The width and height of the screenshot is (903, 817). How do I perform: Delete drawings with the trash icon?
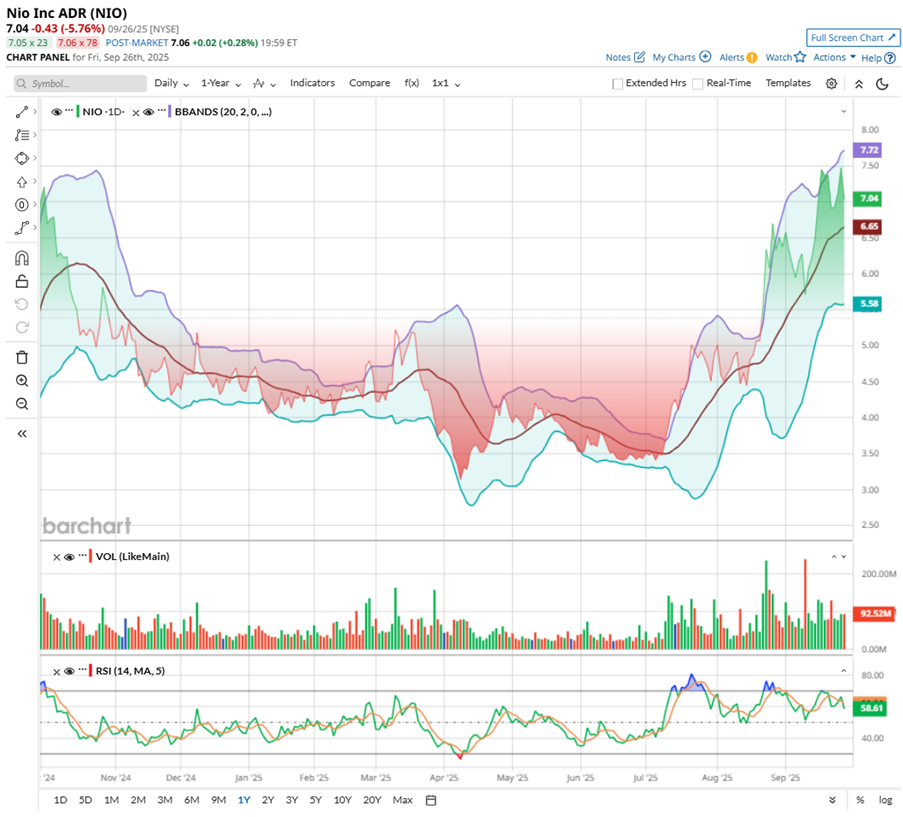pos(22,358)
